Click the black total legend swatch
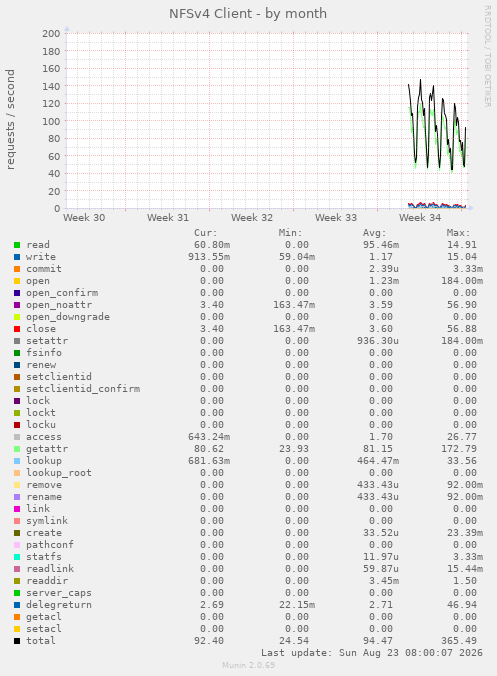 click(17, 641)
